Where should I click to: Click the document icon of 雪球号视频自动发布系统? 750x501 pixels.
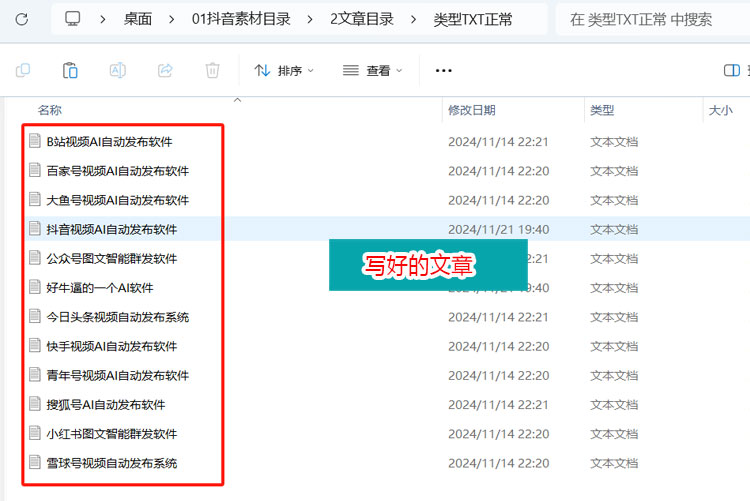34,462
